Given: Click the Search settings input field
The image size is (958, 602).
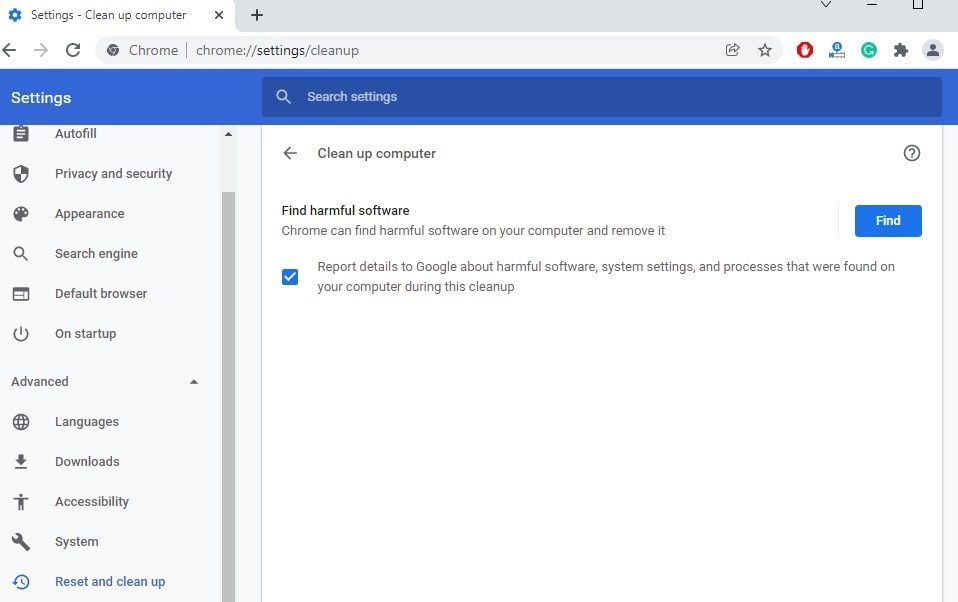Looking at the screenshot, I should click(600, 97).
